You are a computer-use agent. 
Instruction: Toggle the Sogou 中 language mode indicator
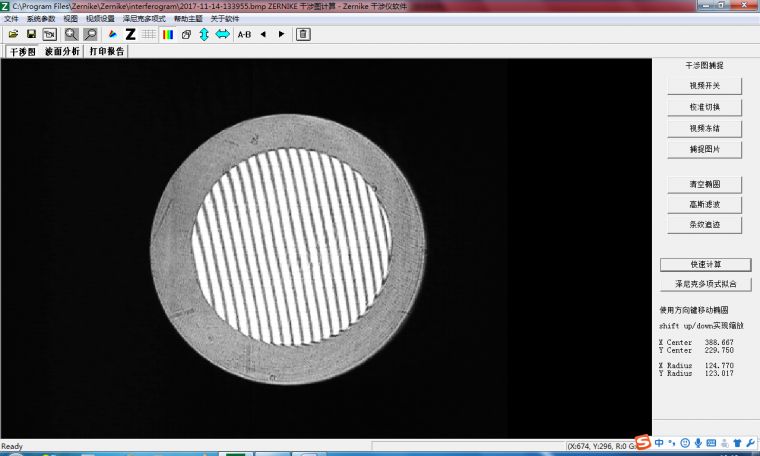pos(660,442)
